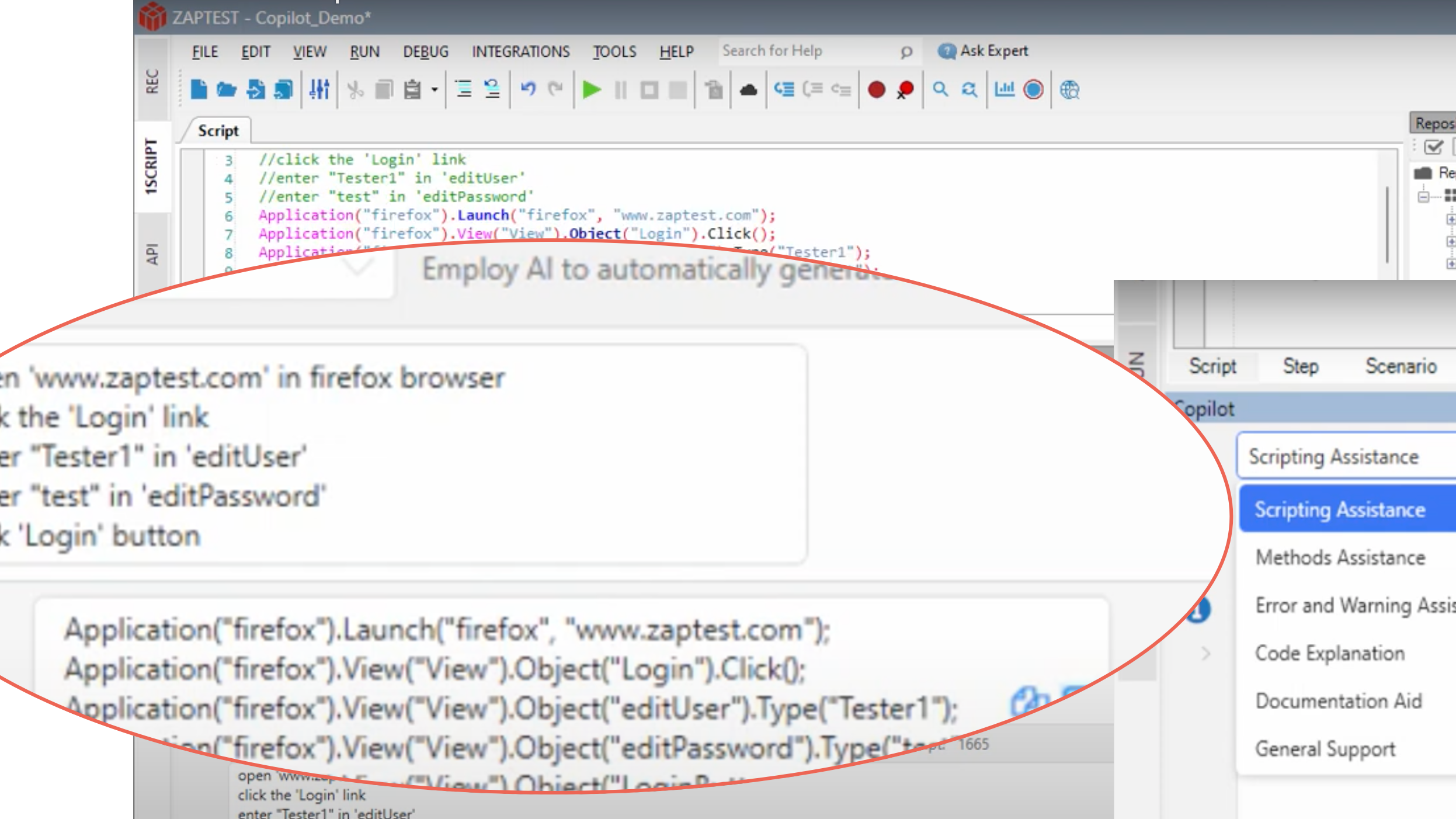Click the undo arrow icon
1456x819 pixels.
coord(528,90)
